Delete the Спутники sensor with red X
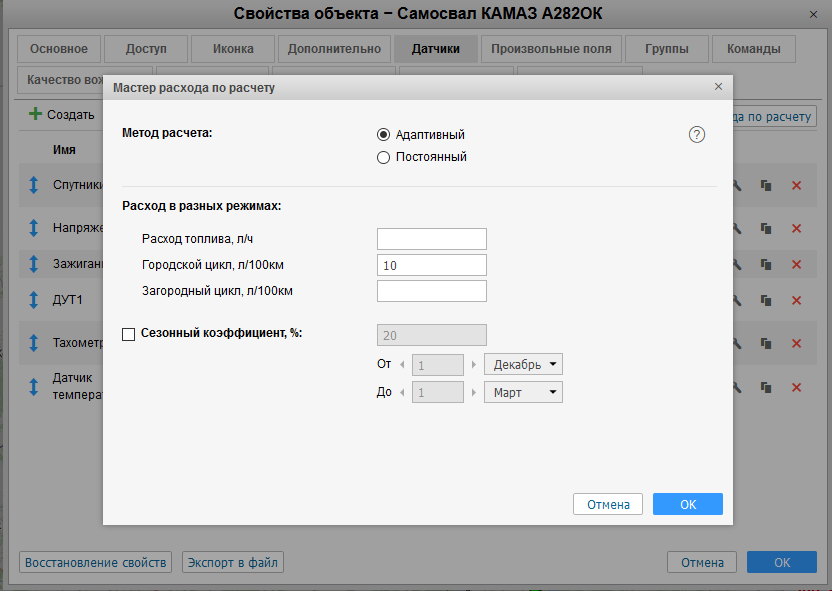Screen dimensions: 832x591 click(797, 185)
